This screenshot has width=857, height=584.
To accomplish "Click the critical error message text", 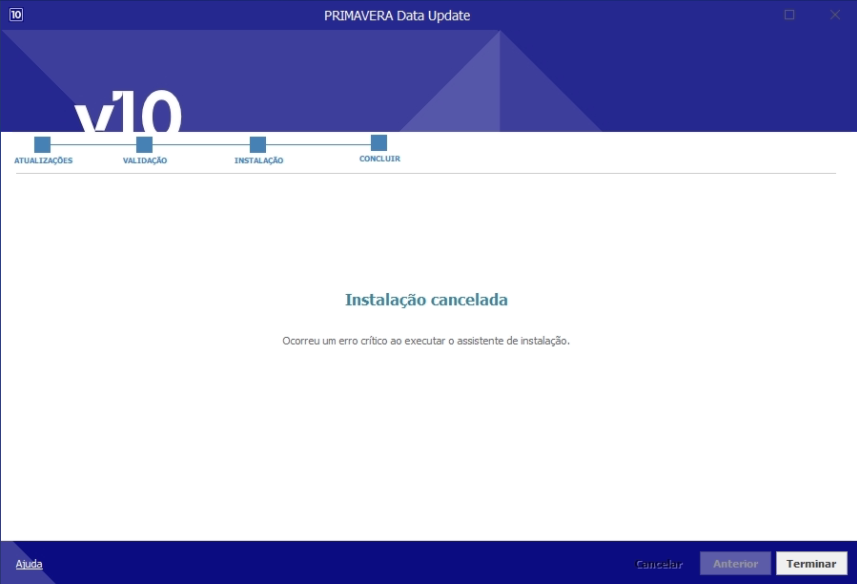I will pos(426,341).
